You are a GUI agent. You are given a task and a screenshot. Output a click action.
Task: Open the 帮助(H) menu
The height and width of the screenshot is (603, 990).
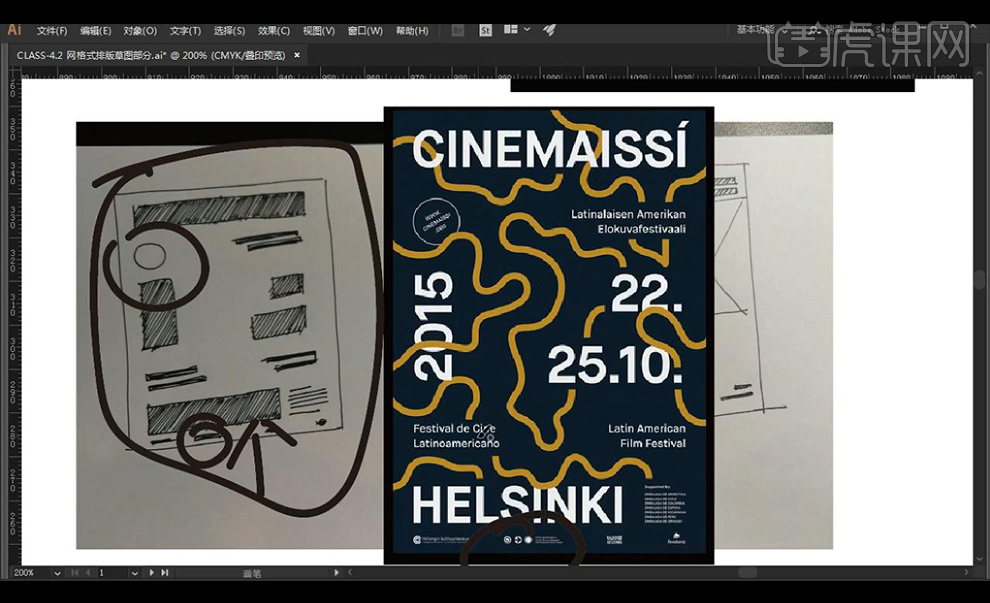pyautogui.click(x=412, y=31)
